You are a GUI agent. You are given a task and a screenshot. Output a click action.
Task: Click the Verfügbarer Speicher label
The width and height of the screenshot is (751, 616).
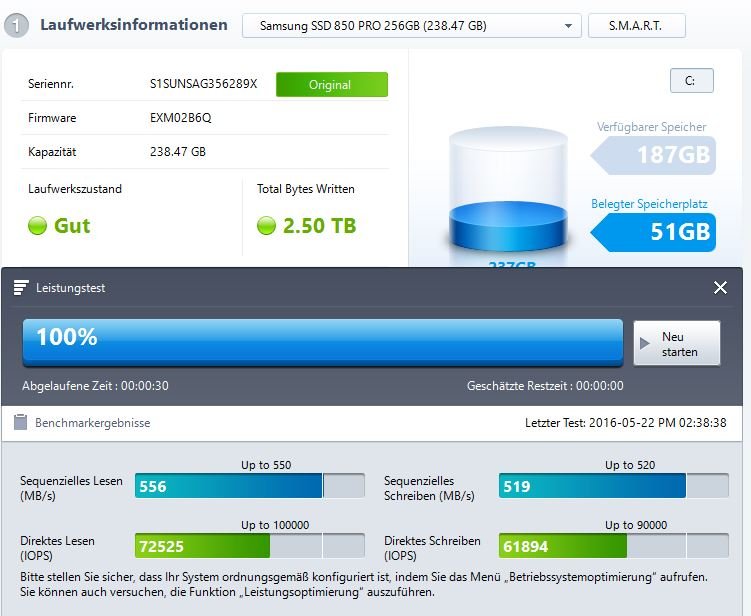(651, 127)
